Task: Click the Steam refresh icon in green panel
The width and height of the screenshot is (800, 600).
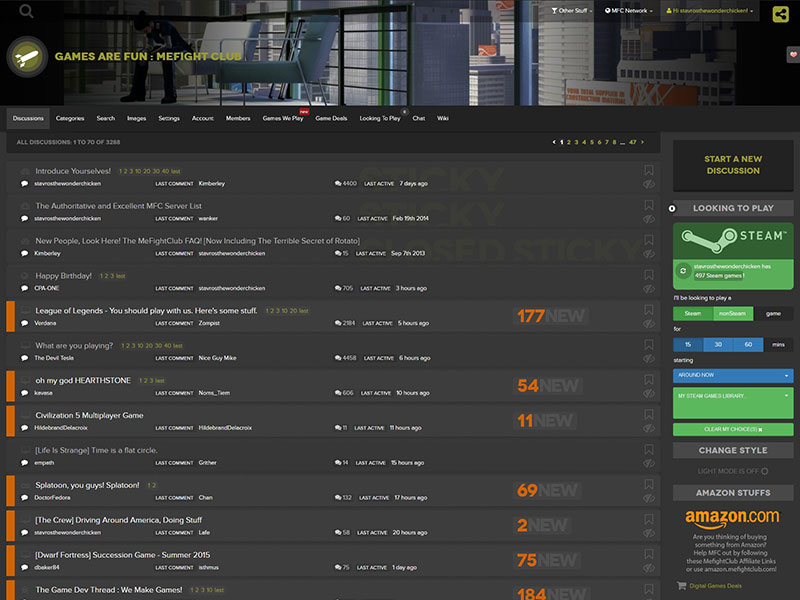Action: coord(683,271)
